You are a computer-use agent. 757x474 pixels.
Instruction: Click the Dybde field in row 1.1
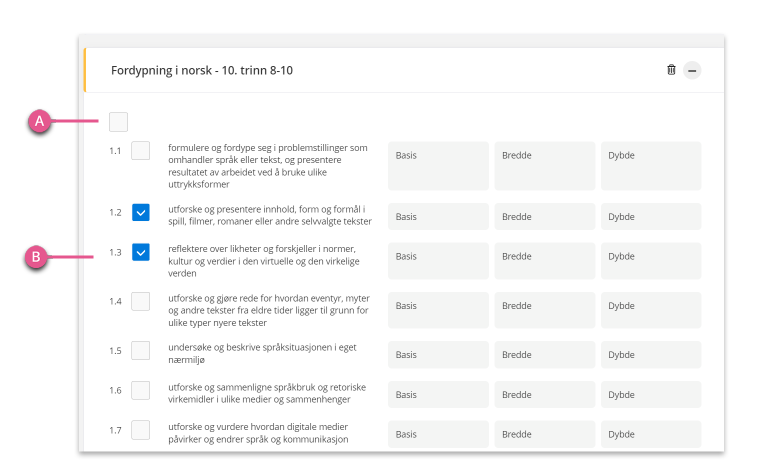tap(651, 166)
